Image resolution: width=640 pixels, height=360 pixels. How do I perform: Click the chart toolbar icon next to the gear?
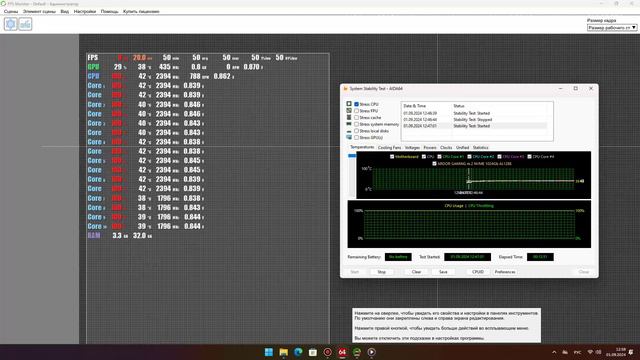pyautogui.click(x=25, y=24)
